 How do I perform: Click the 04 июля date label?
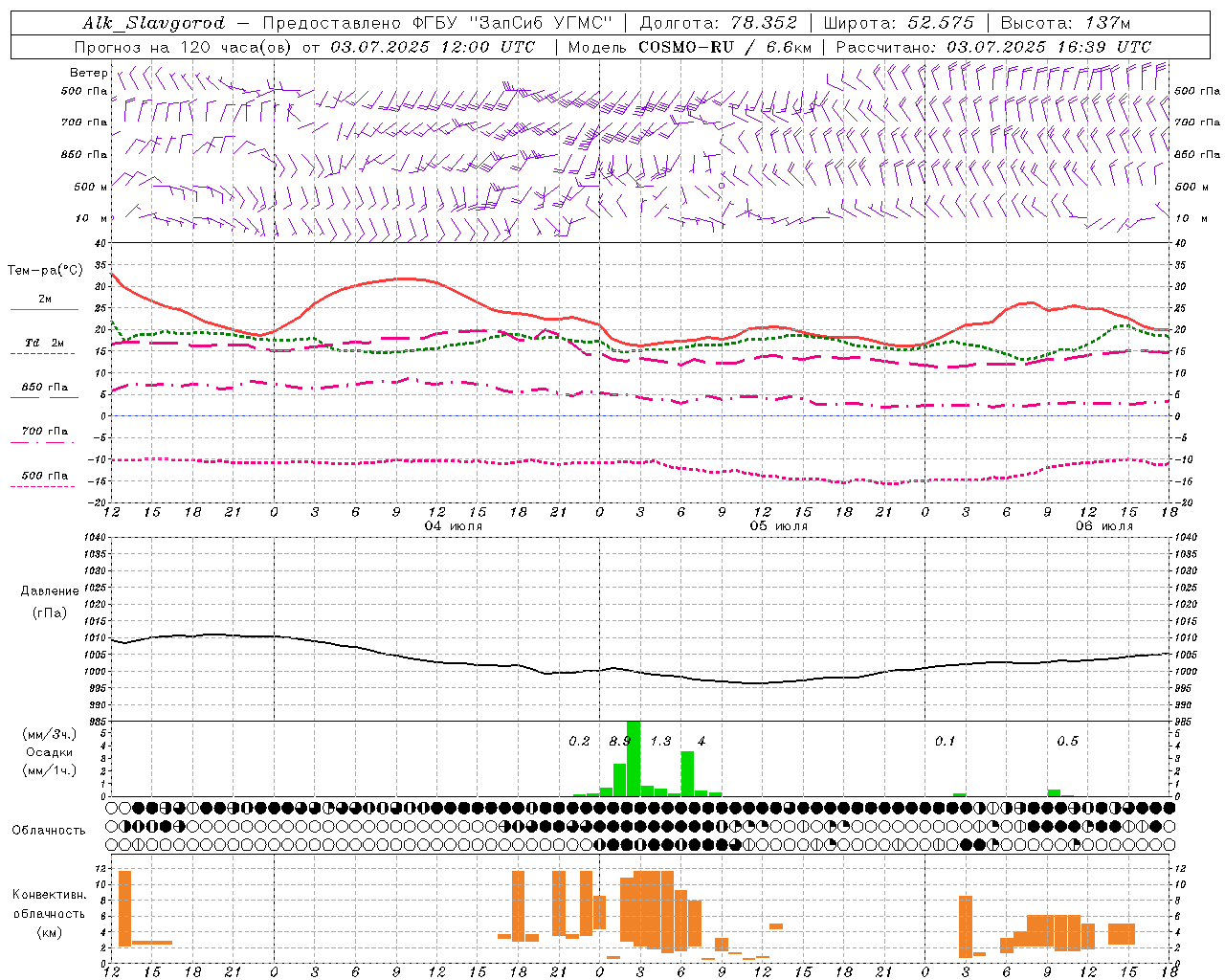pyautogui.click(x=454, y=526)
